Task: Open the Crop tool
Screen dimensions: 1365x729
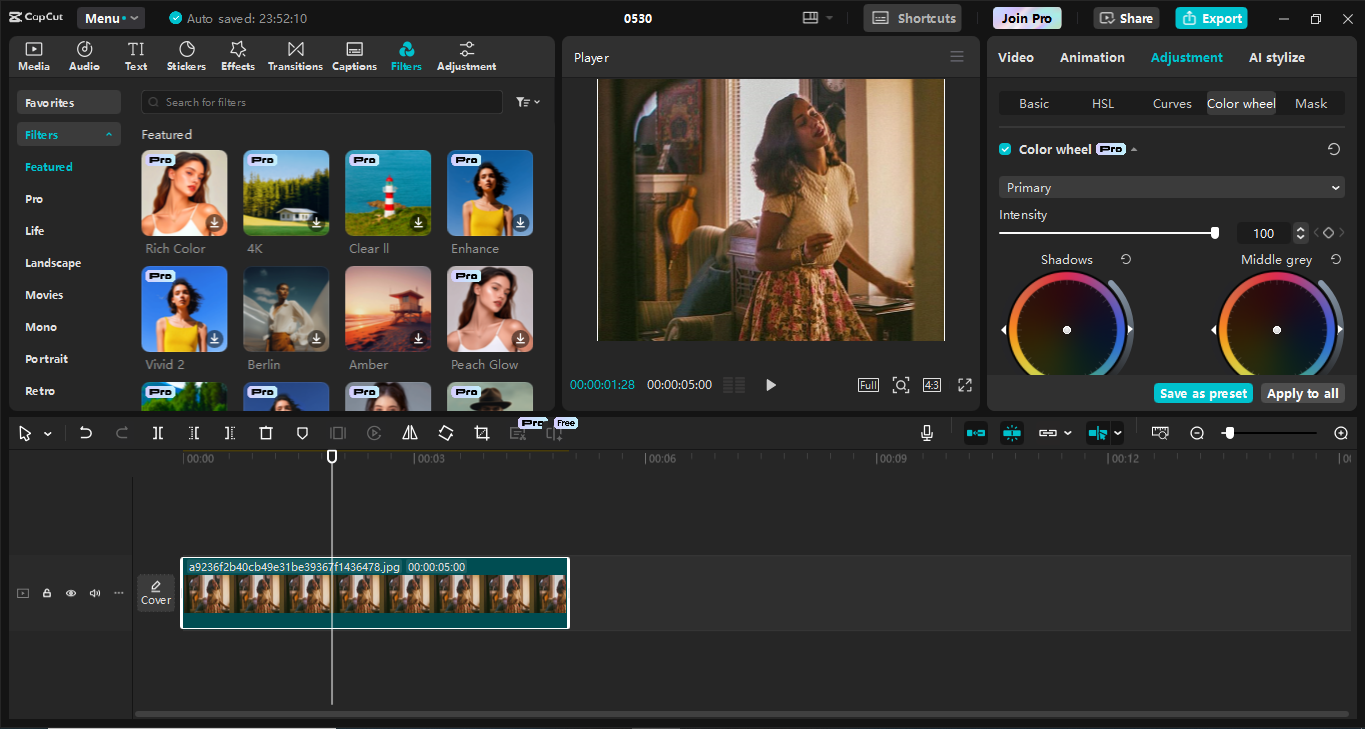Action: coord(481,432)
